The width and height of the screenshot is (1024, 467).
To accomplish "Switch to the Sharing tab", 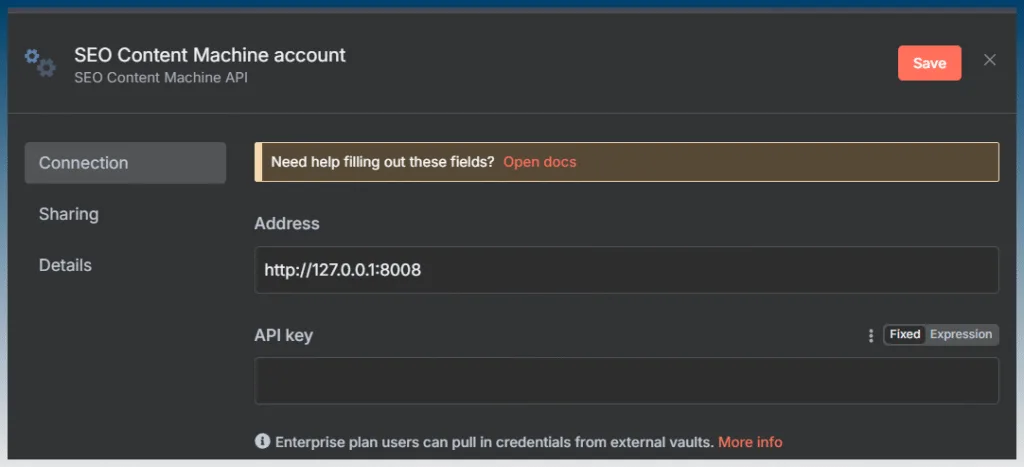I will click(69, 214).
